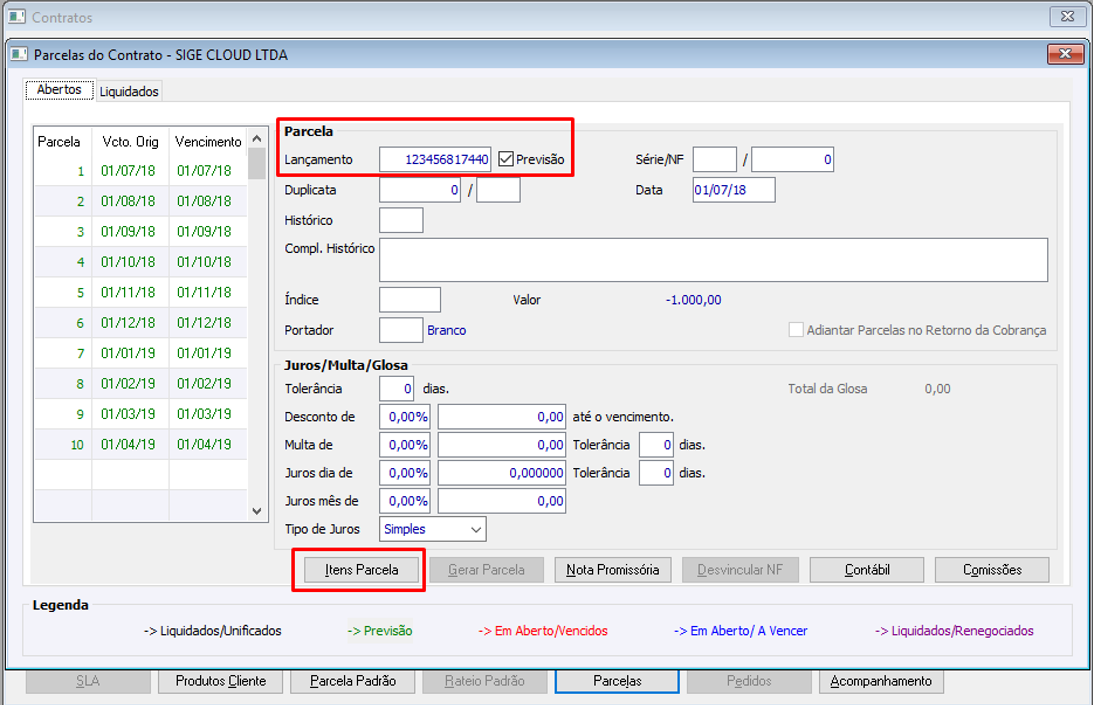Image resolution: width=1093 pixels, height=705 pixels.
Task: Click the Juros mês de percentage field
Action: pos(405,501)
